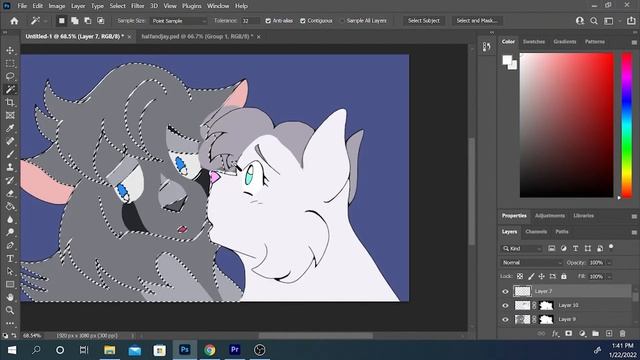Viewport: 640px width, 360px height.
Task: Choose Subtract from Selection mode icon
Action: click(x=88, y=20)
